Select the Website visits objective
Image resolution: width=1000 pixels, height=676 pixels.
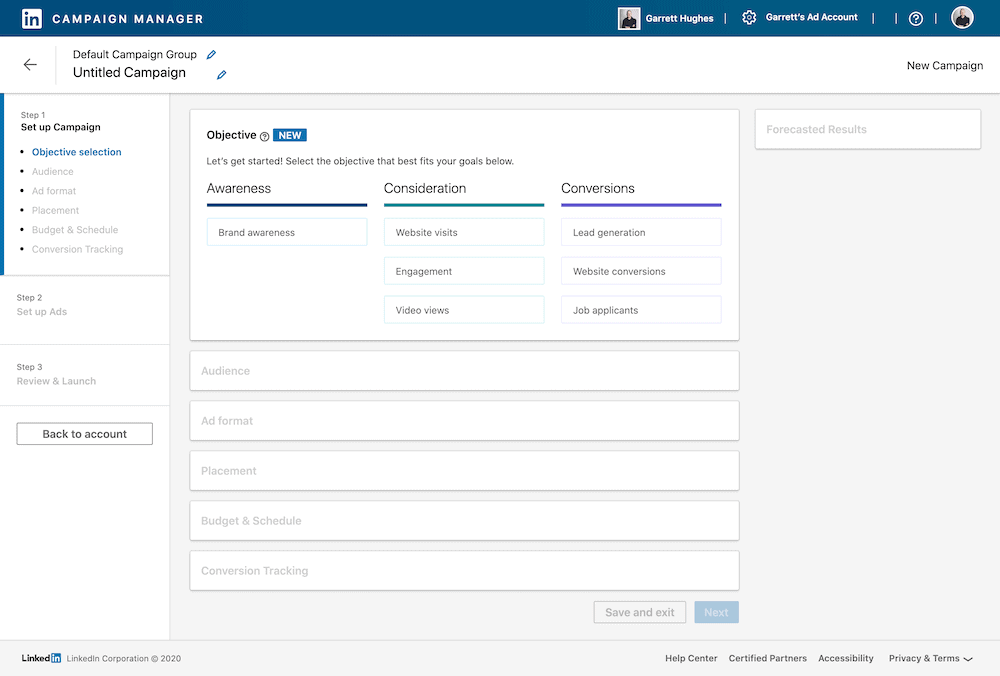pyautogui.click(x=464, y=232)
